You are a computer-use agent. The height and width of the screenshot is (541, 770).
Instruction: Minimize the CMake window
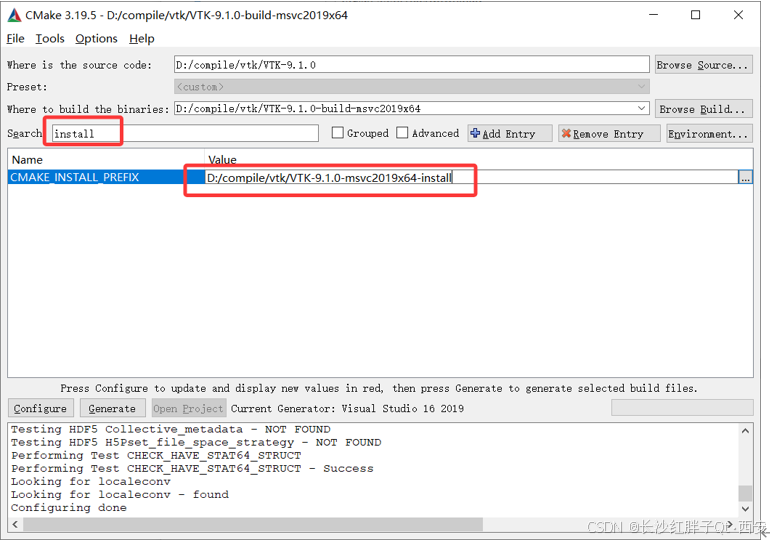653,15
